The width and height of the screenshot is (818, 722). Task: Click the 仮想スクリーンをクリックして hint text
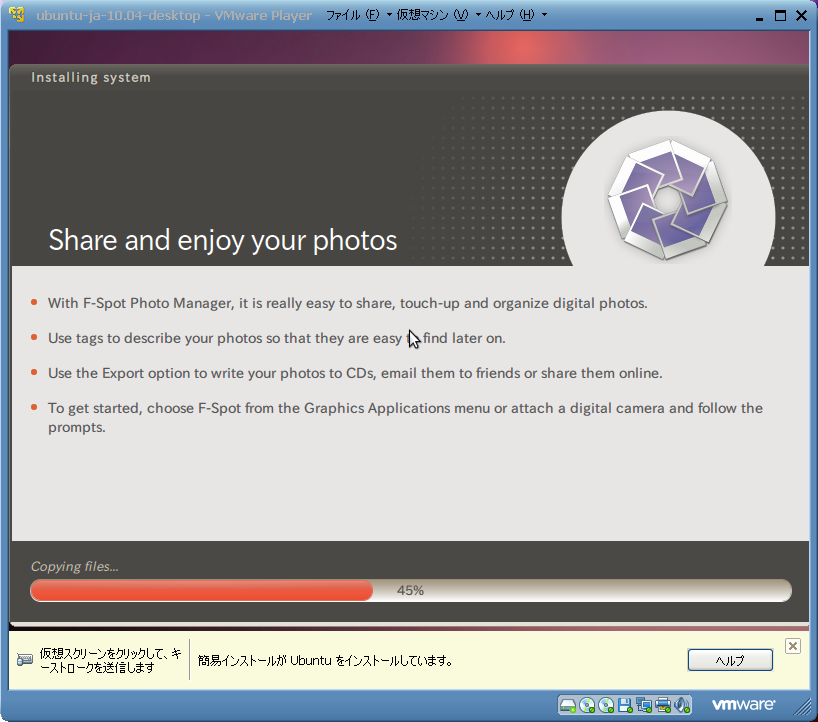point(111,660)
